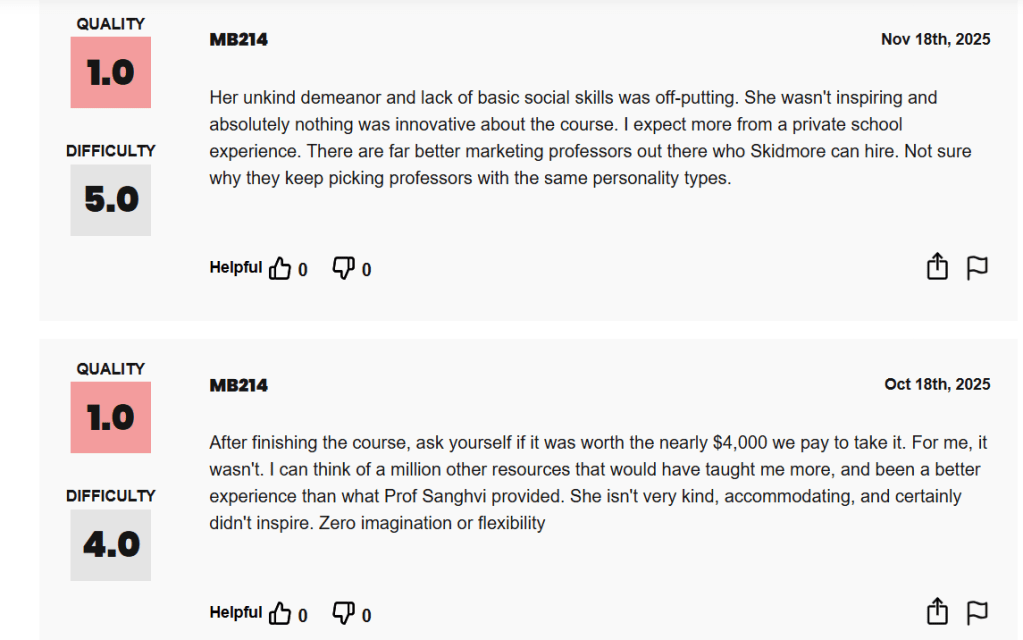Click the gray 4.0 difficulty score box

click(110, 545)
